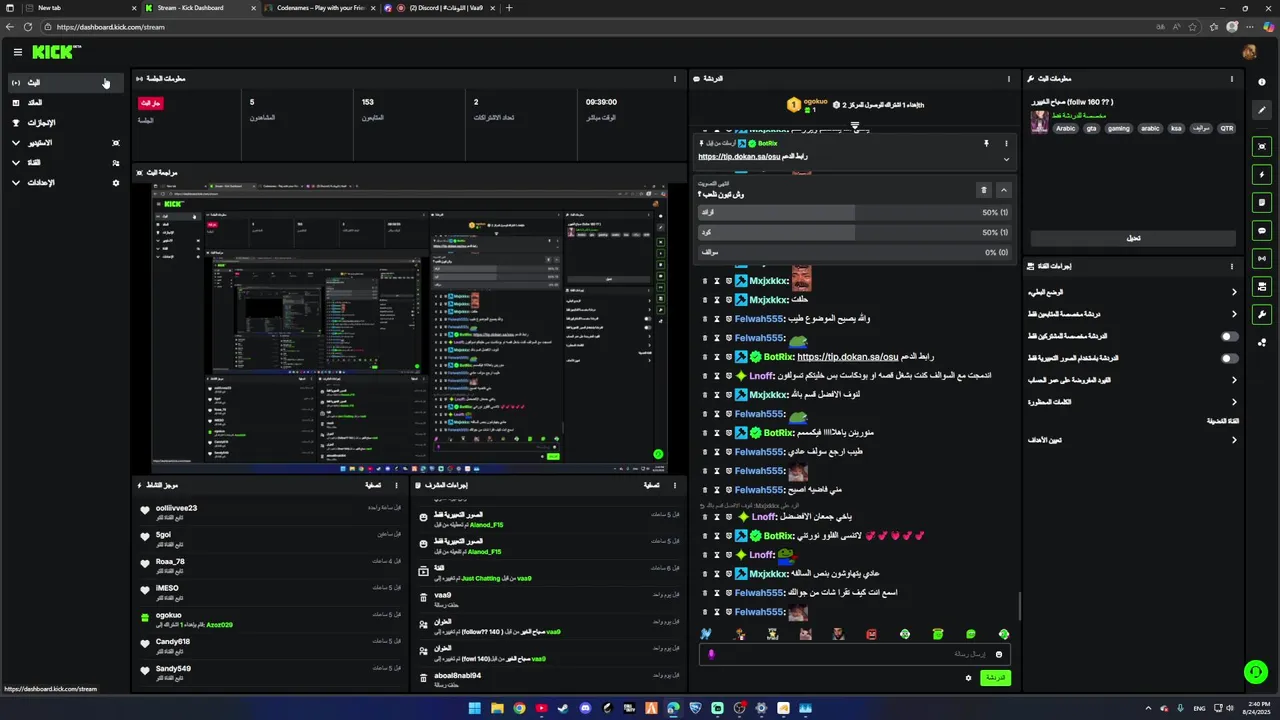
Task: Select the second left sidebar item under Stream
Action: point(66,103)
